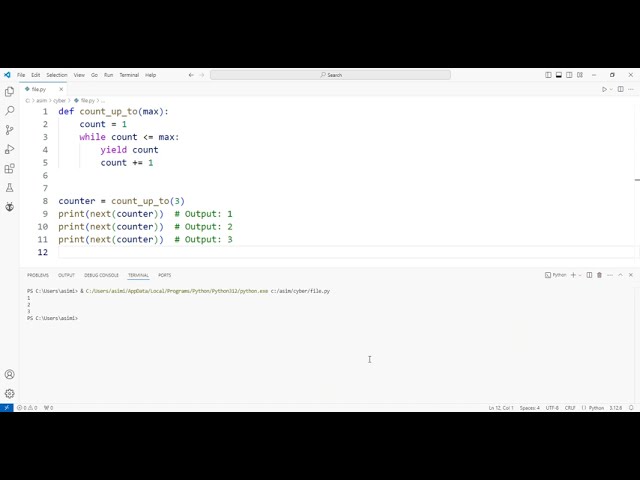Viewport: 640px width, 480px height.
Task: Open the Accounts menu in activity bar
Action: pos(9,374)
